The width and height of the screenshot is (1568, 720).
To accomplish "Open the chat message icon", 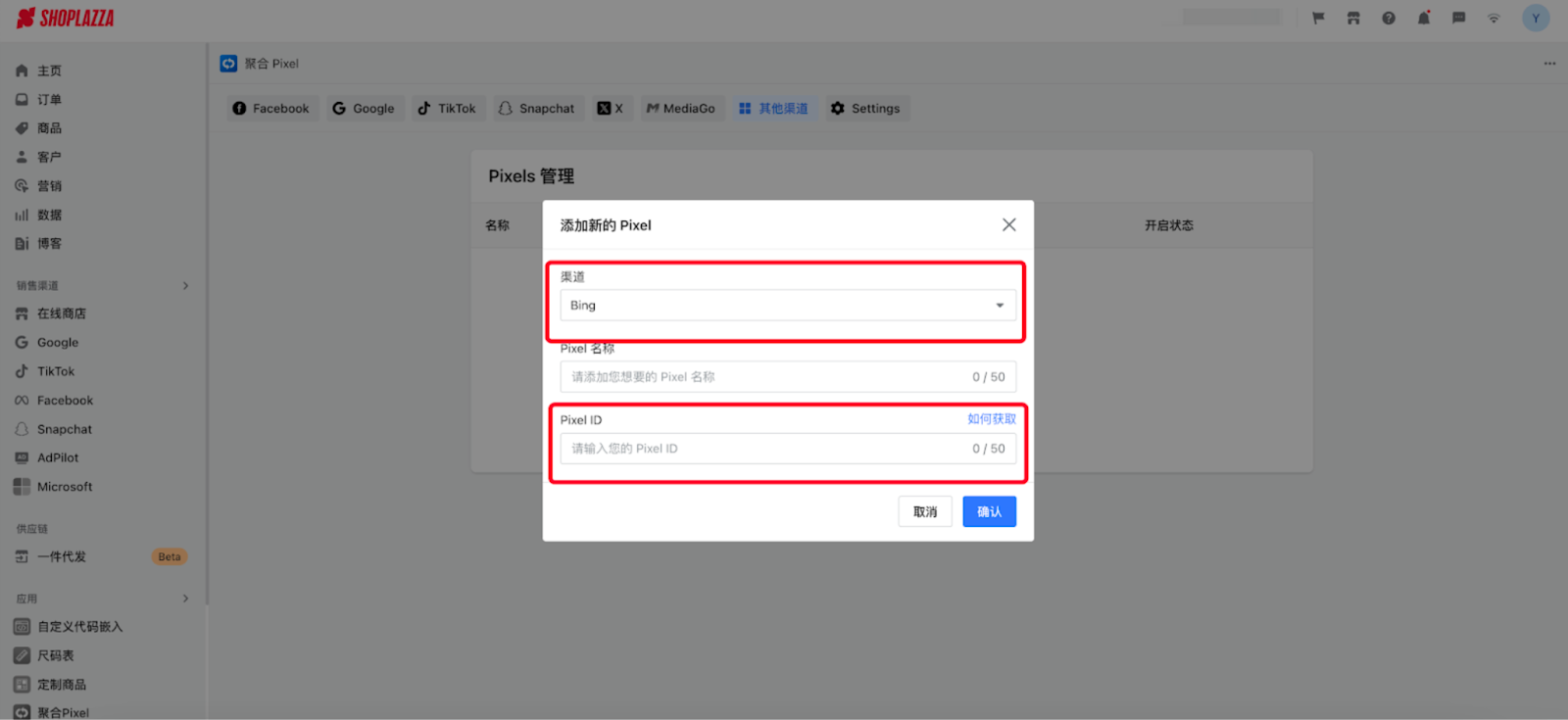I will pos(1458,18).
